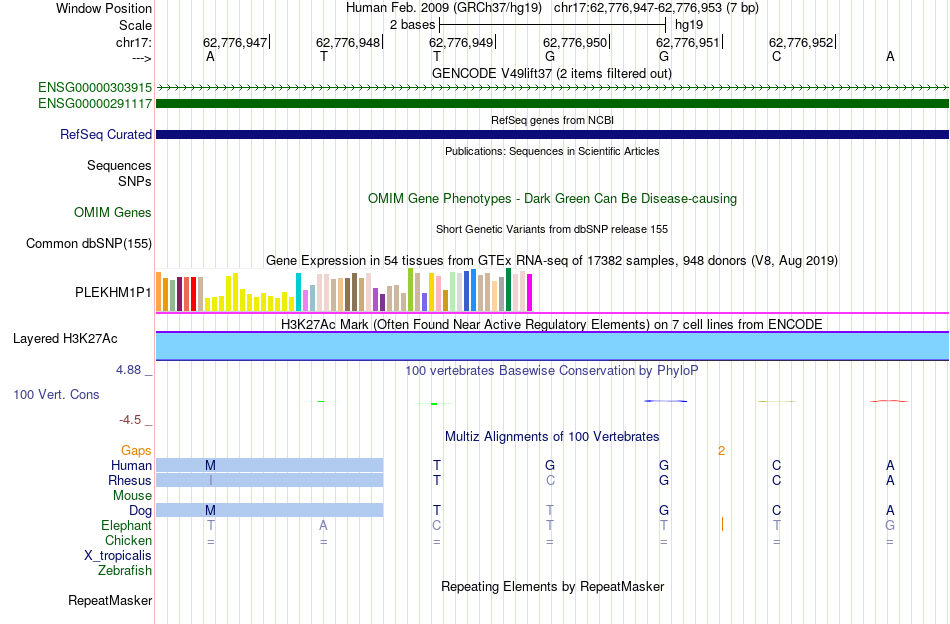The width and height of the screenshot is (950, 624).
Task: Click the hg19 label beside the scale bar
Action: pos(689,25)
